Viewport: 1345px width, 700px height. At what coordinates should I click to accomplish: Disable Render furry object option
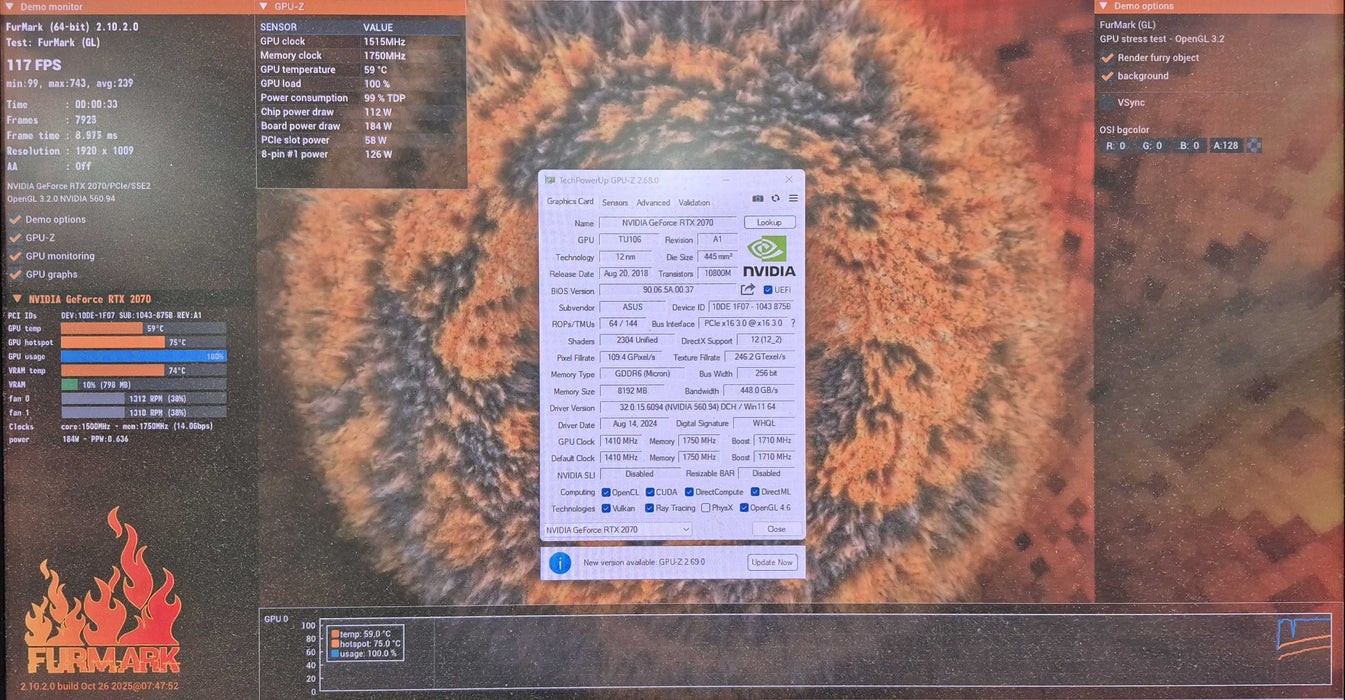[1107, 58]
